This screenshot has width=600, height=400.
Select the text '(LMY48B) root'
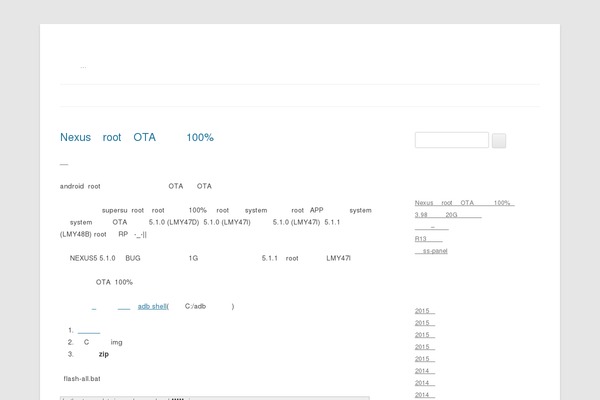[83, 234]
